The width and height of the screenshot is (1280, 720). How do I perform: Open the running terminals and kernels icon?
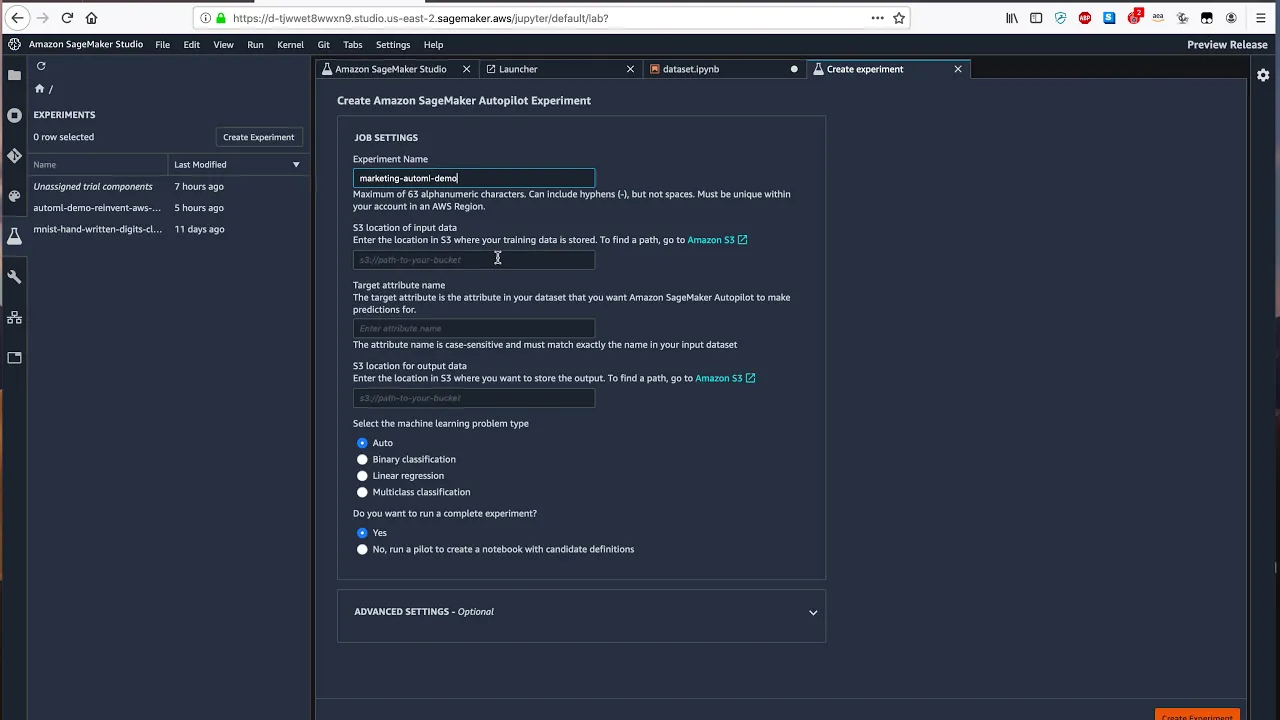point(14,115)
